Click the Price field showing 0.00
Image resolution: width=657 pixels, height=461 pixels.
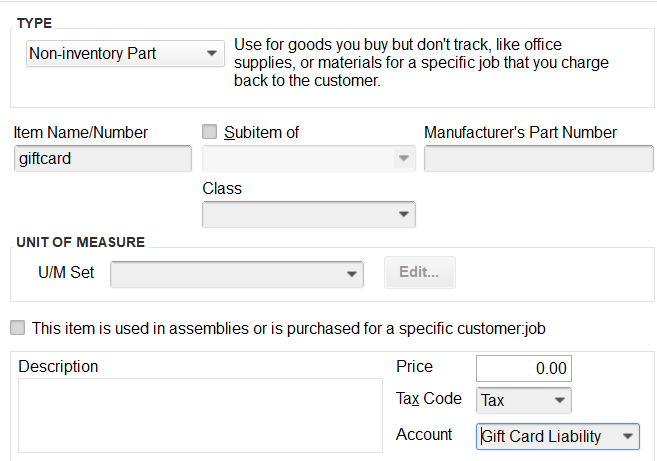[524, 368]
